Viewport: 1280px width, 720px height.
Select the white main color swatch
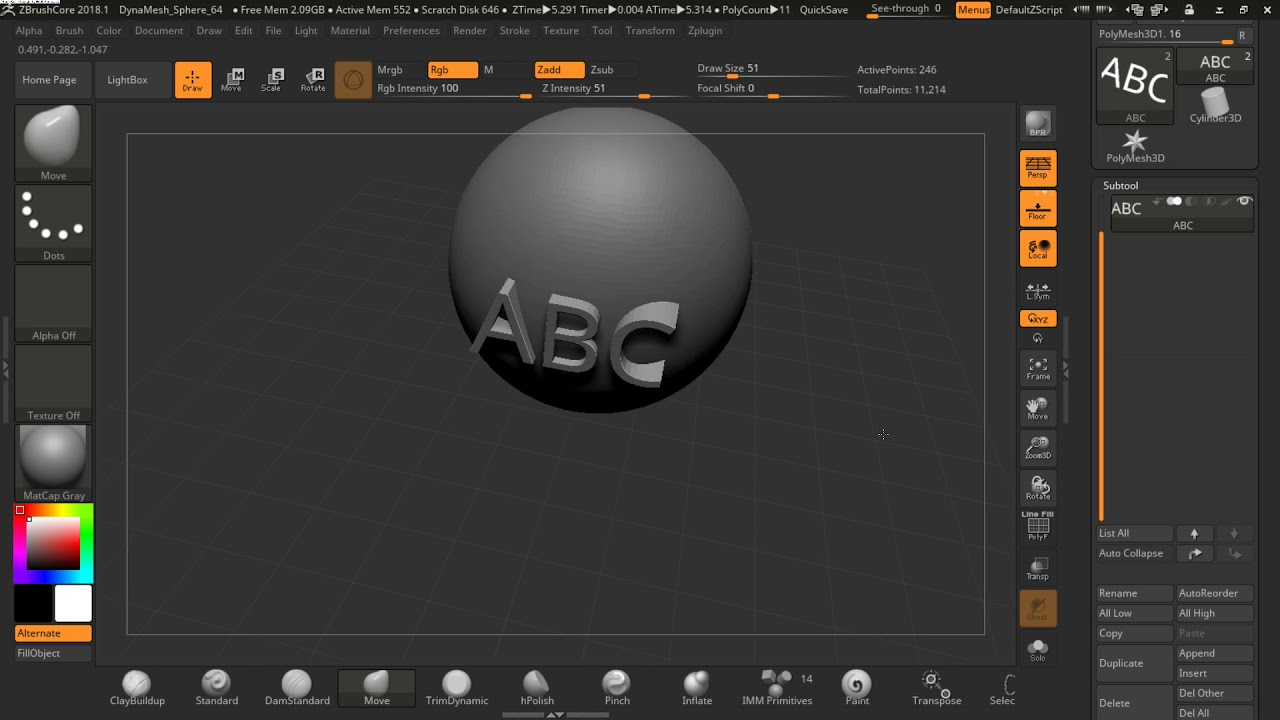tap(73, 604)
